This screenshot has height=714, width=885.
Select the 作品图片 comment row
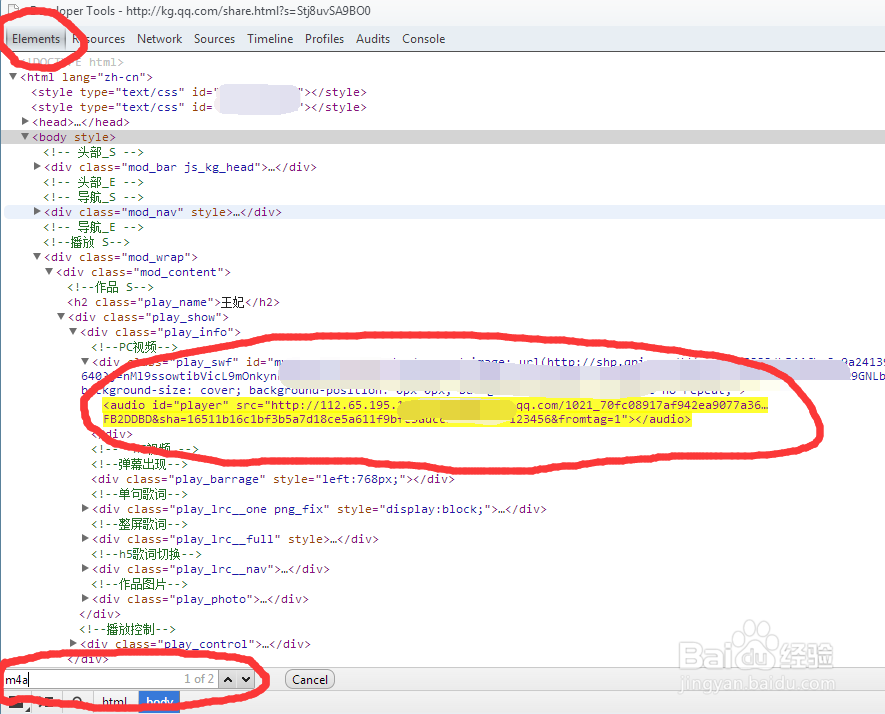click(x=139, y=584)
